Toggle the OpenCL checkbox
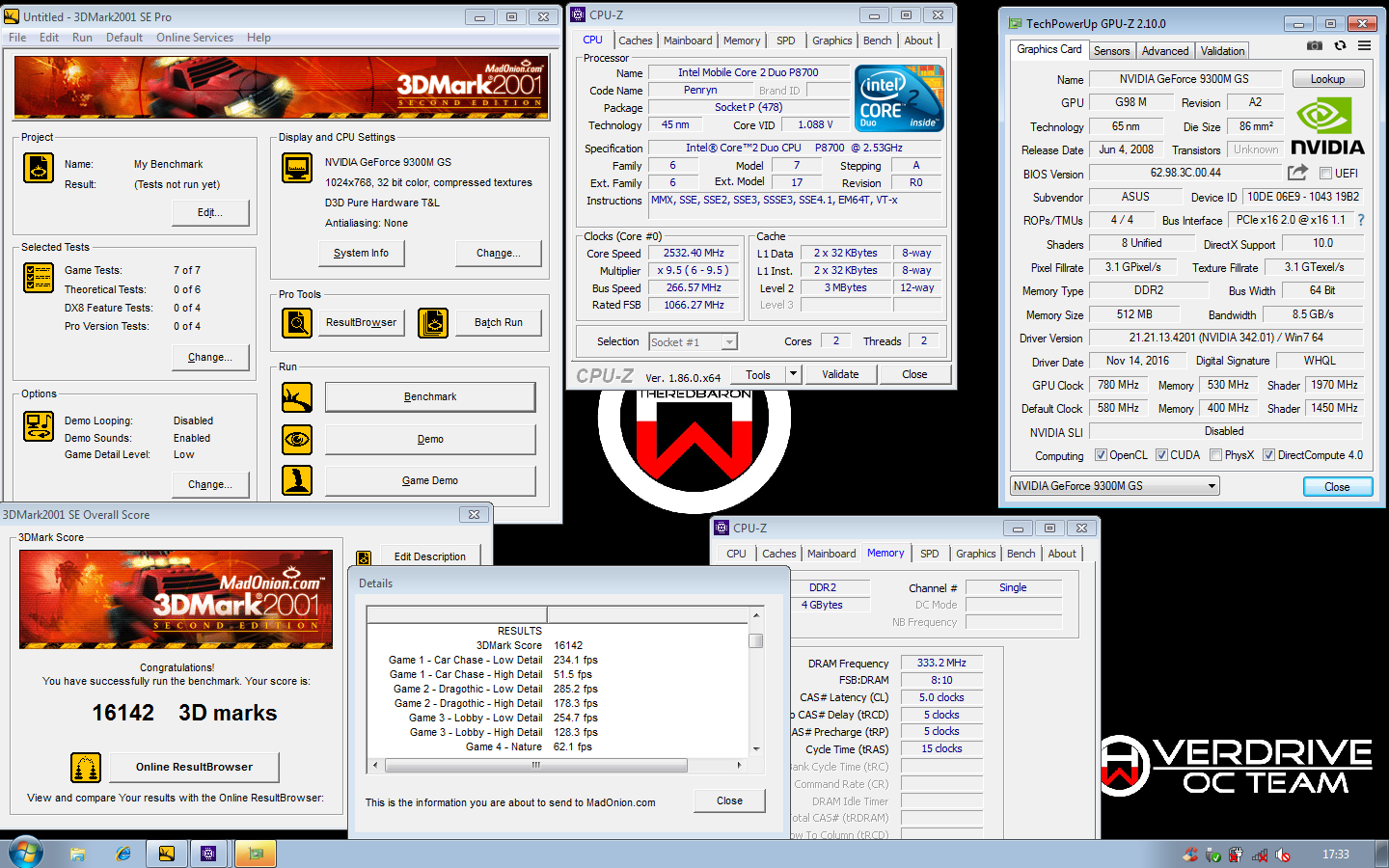 pos(1101,455)
